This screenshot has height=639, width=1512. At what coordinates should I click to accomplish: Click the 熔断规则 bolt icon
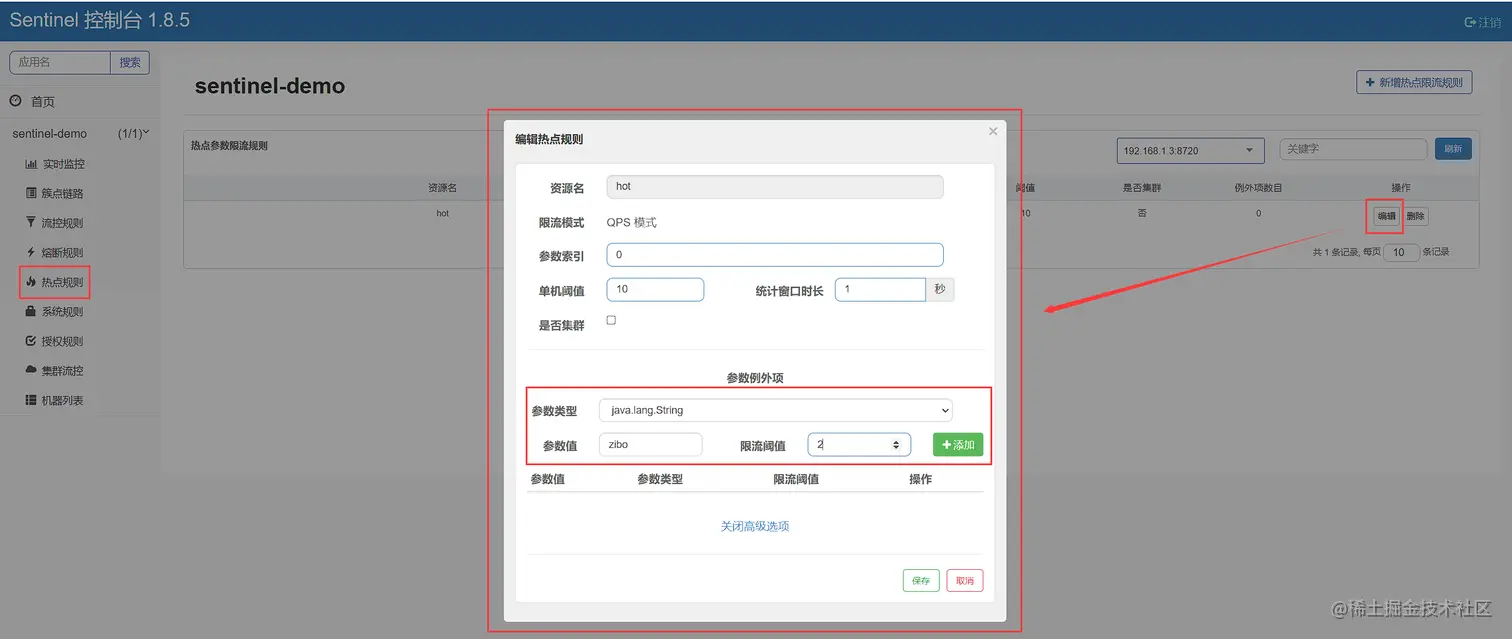31,252
